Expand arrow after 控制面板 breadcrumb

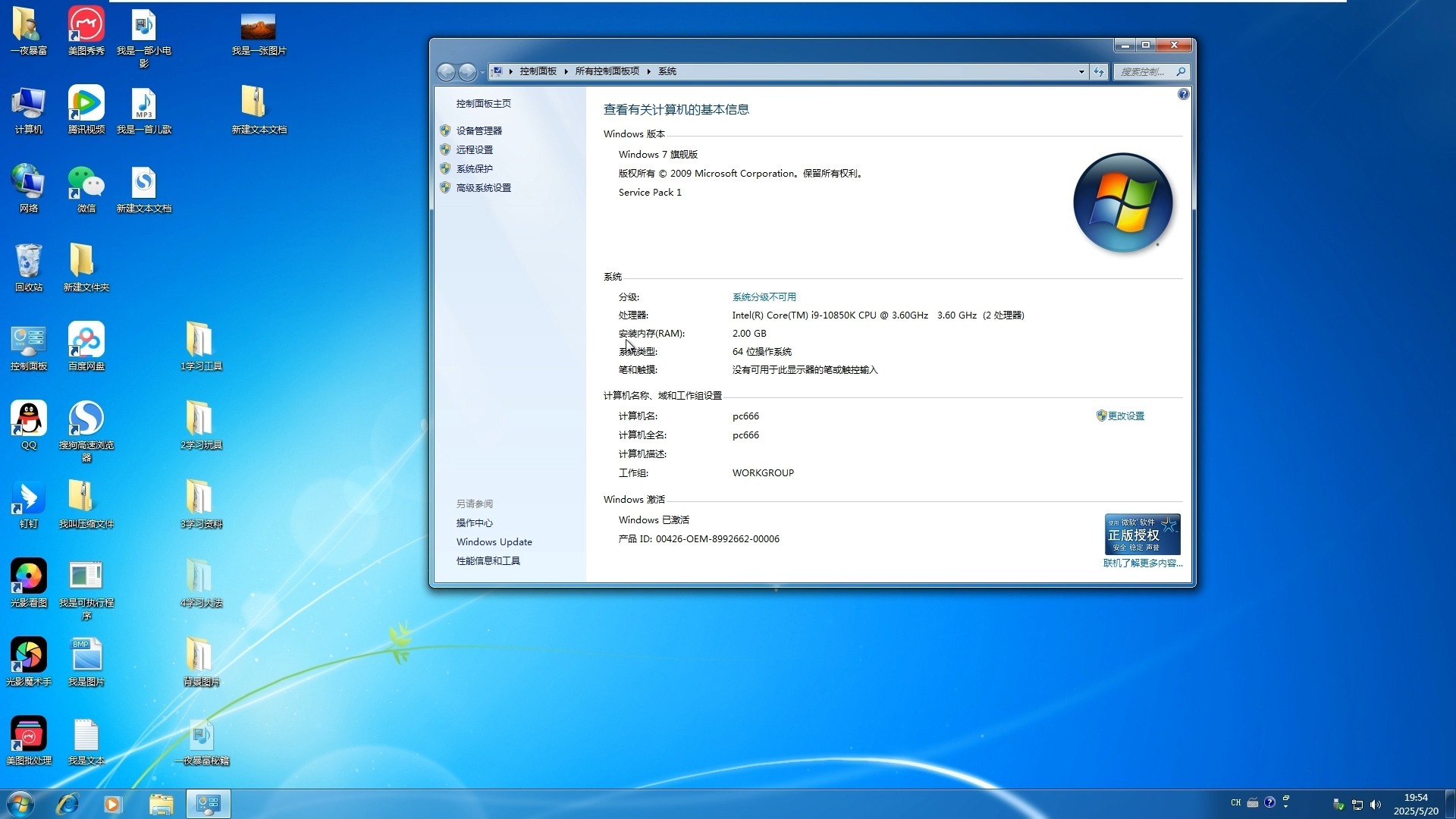[566, 71]
